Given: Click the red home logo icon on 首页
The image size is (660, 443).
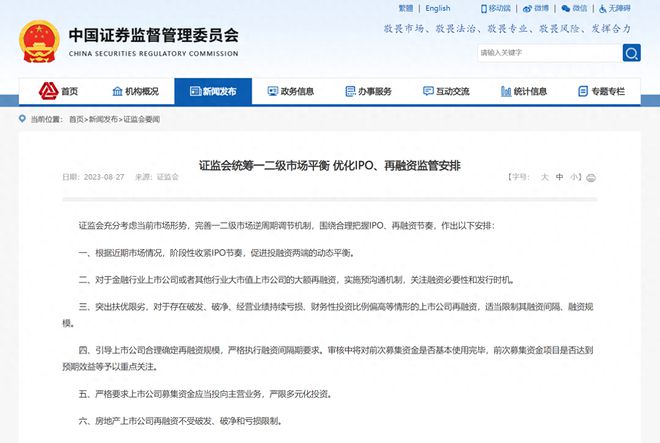Looking at the screenshot, I should (48, 91).
